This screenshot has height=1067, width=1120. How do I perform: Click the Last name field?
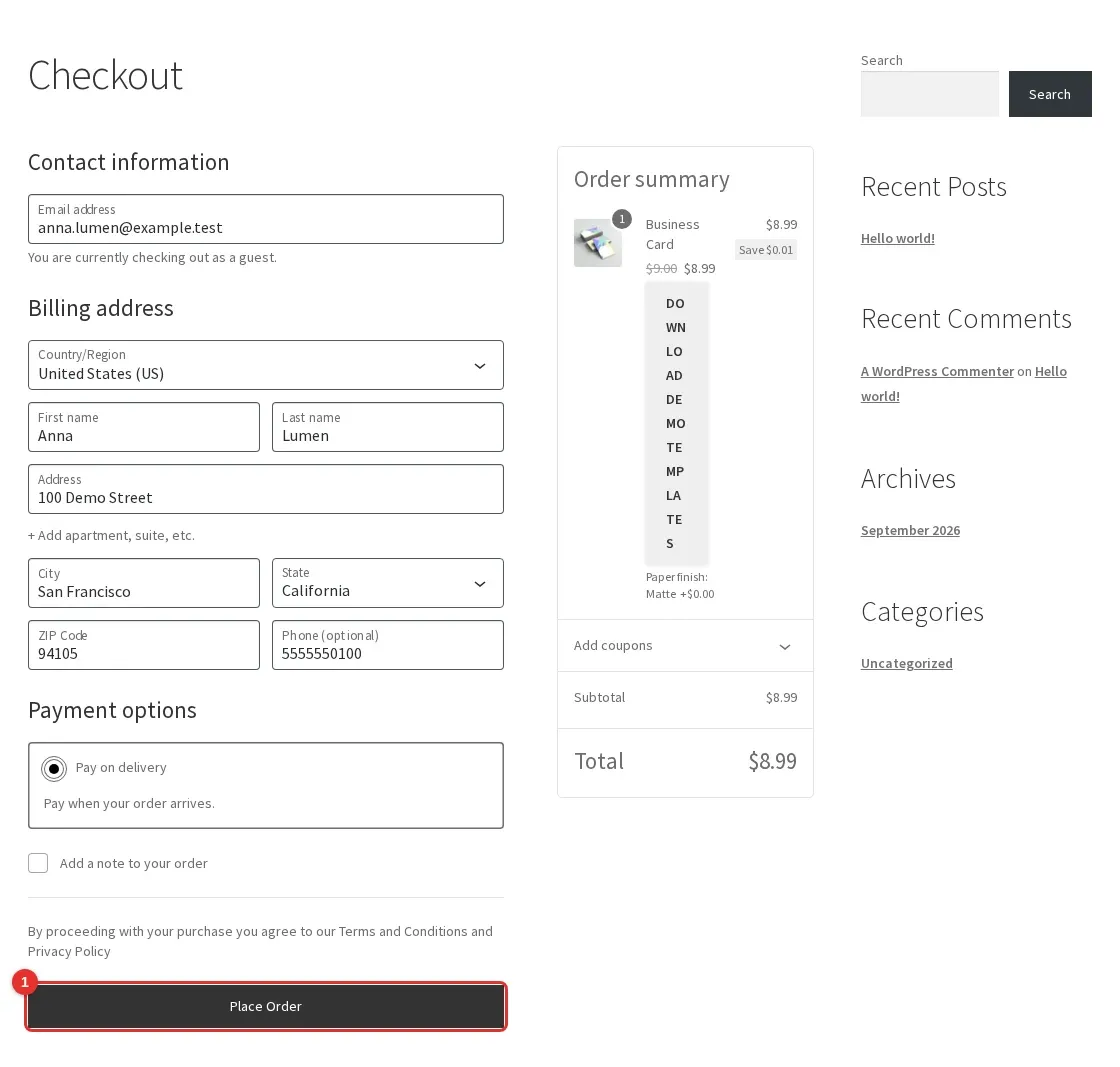(x=388, y=427)
